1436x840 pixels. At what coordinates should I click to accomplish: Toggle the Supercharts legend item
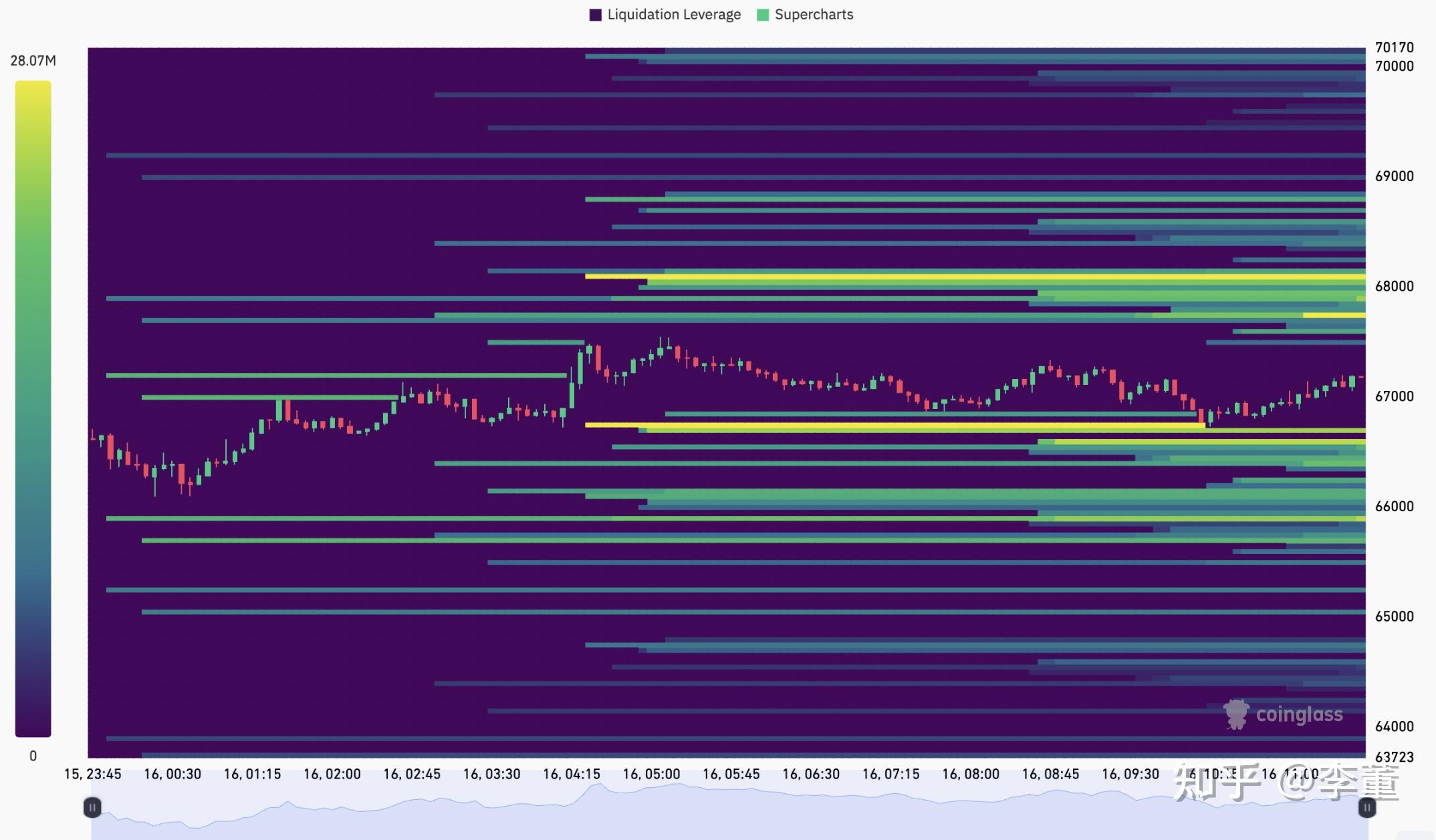coord(805,15)
